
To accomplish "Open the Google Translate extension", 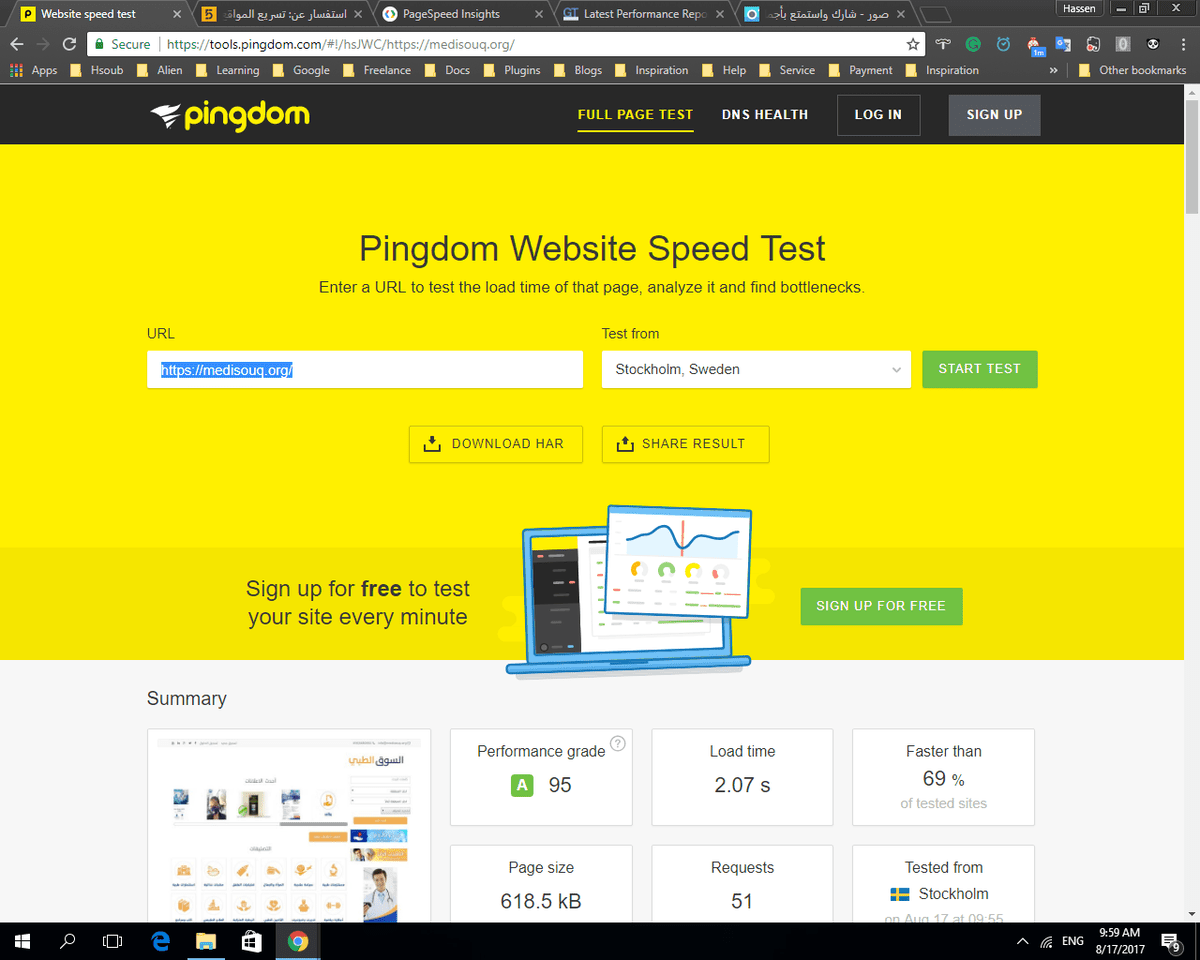I will click(x=1063, y=44).
